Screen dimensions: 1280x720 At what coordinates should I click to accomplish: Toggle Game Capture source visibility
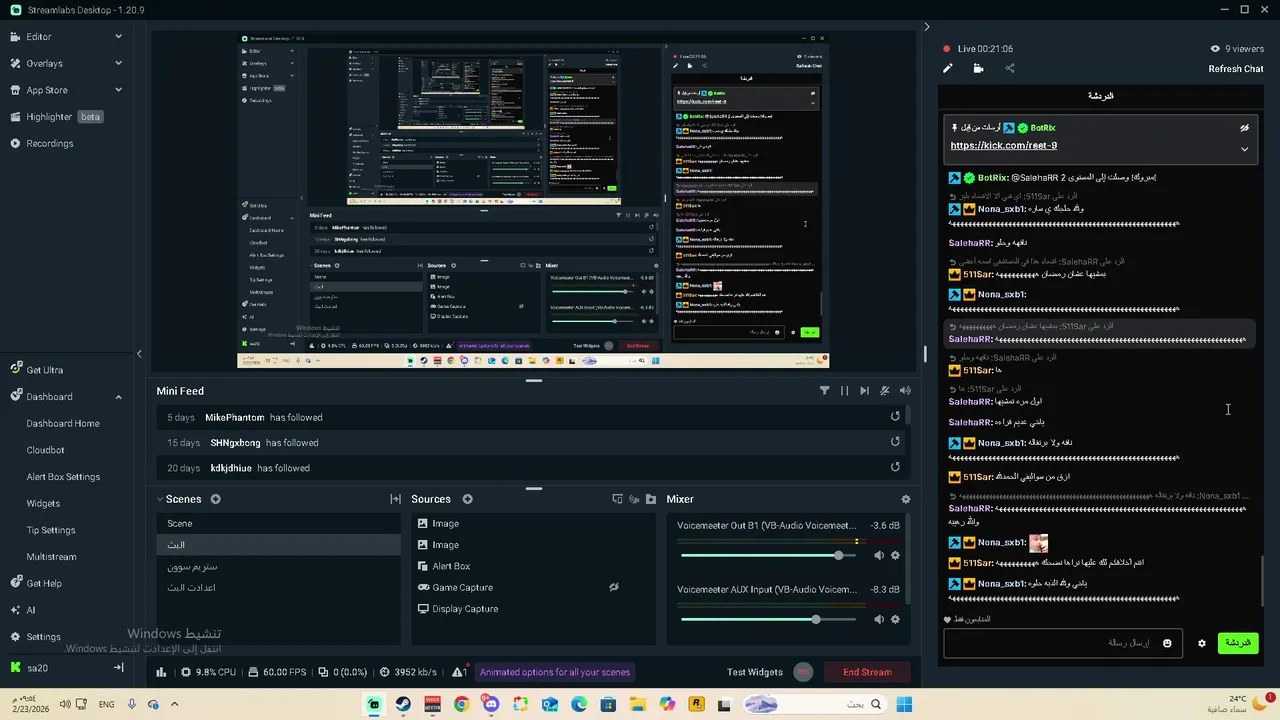pos(614,587)
